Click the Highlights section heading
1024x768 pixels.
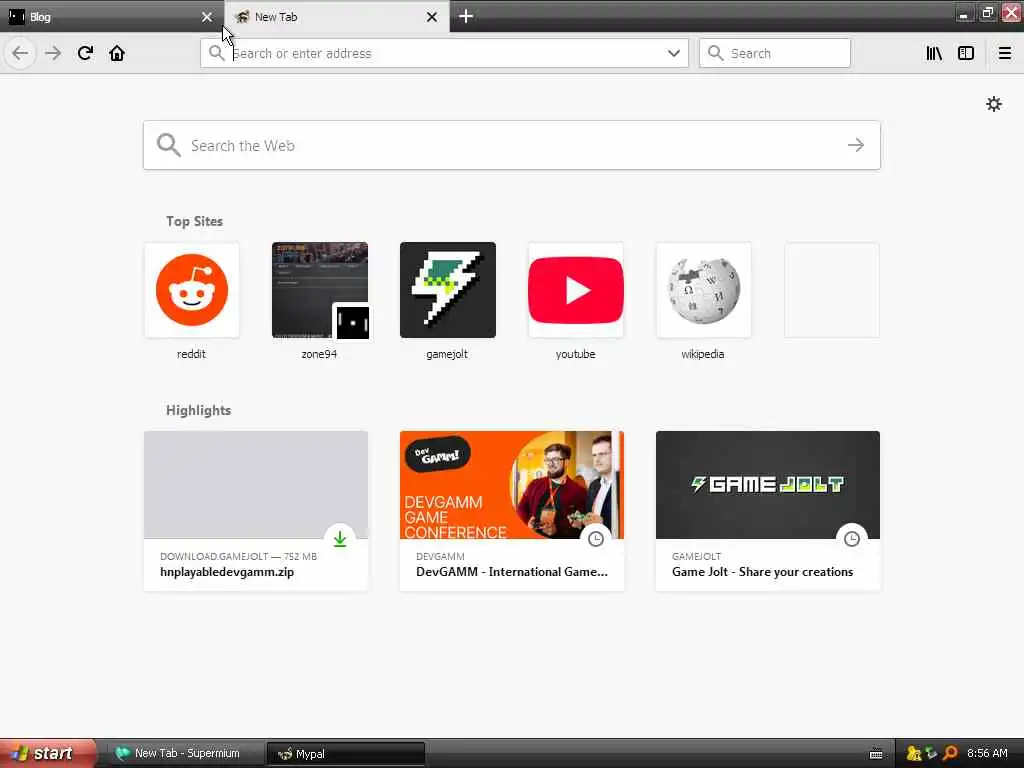click(x=199, y=410)
